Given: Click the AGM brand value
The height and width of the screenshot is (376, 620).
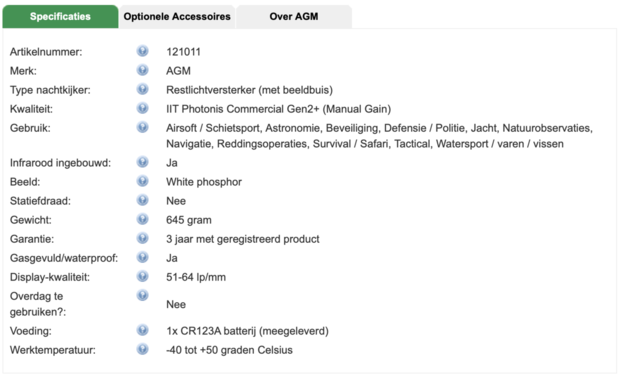Looking at the screenshot, I should [x=178, y=71].
